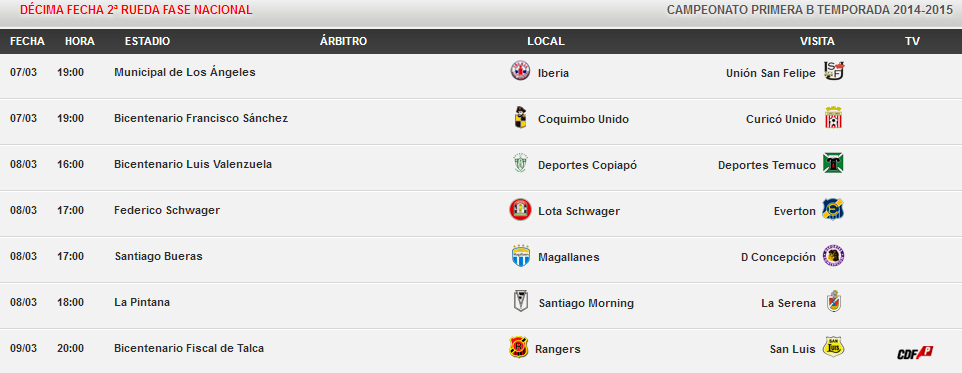Select the FECHA column header
Screen dimensions: 962x373
[28, 41]
